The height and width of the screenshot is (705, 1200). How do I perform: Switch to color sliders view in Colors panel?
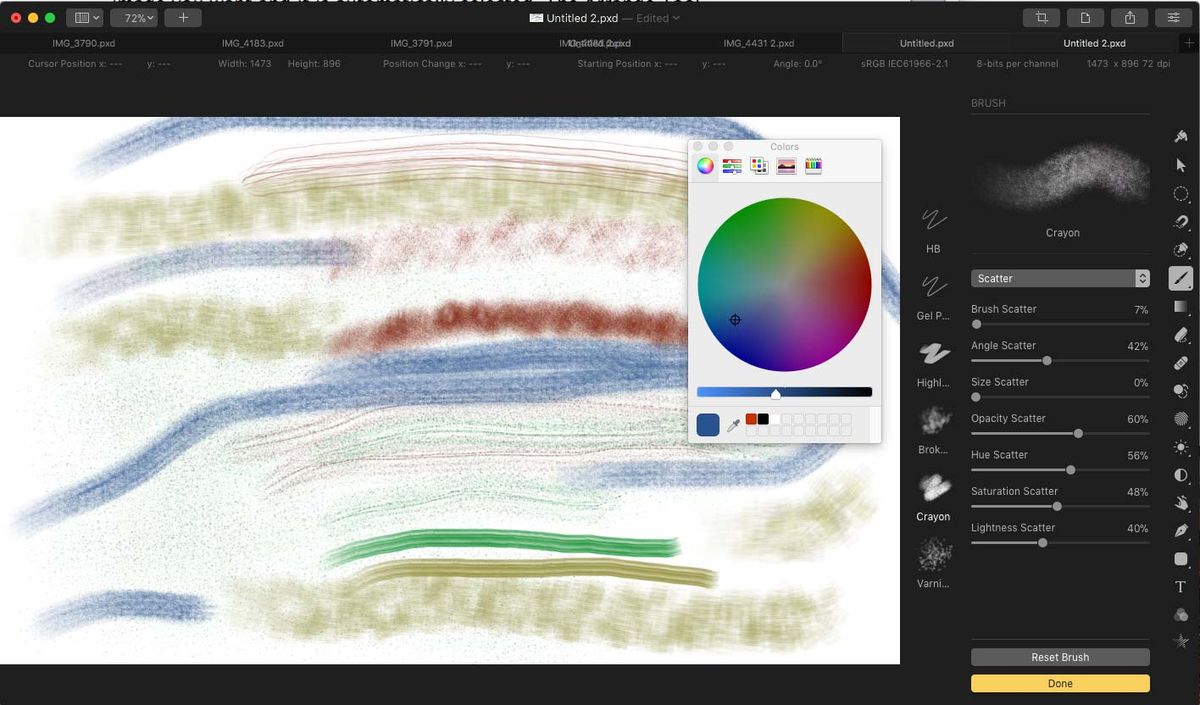click(732, 165)
